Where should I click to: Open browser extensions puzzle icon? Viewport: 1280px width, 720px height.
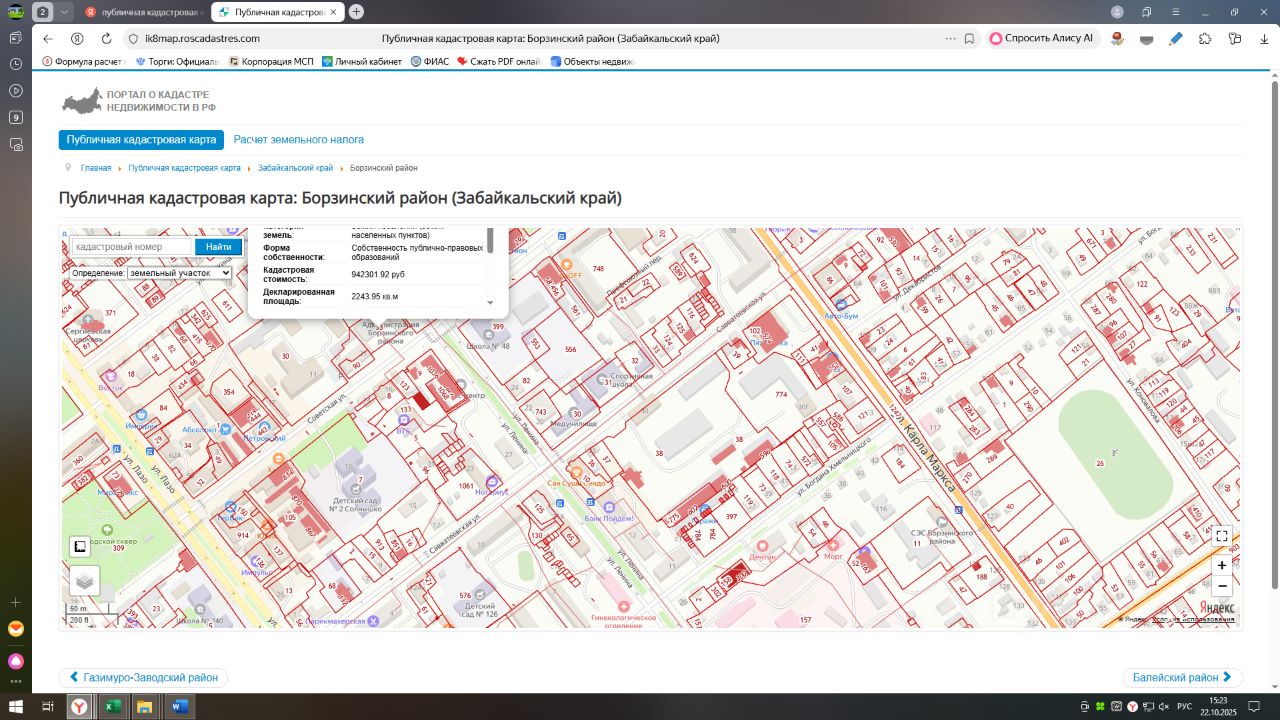1205,39
